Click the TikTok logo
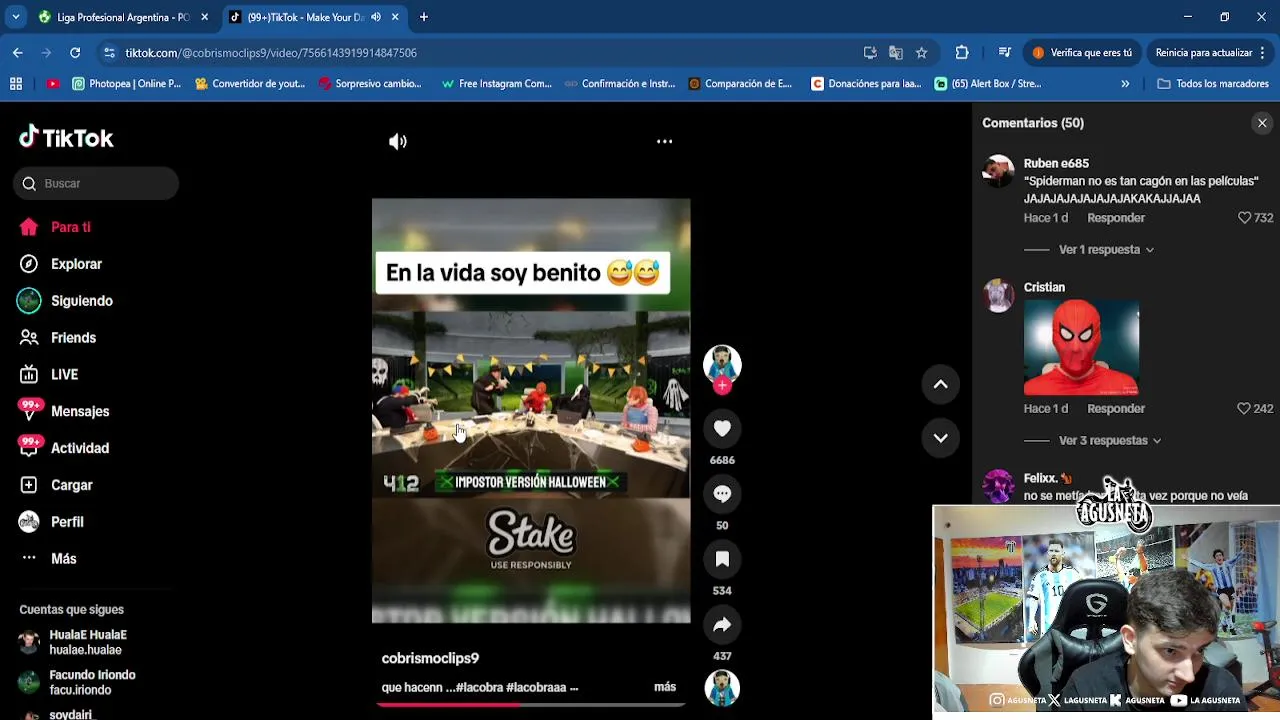Viewport: 1280px width, 720px height. 66,137
